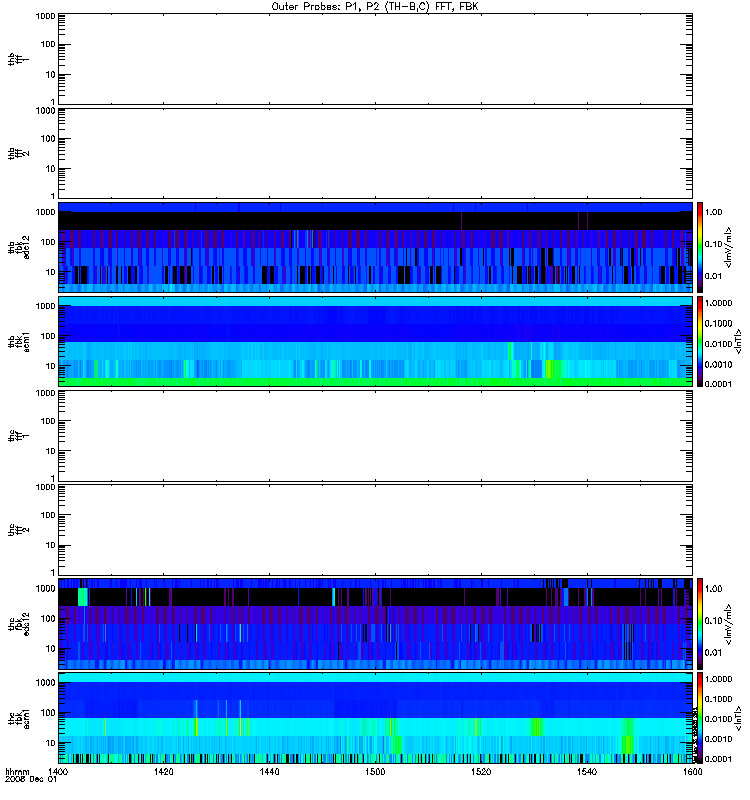This screenshot has height=800, width=750.
Task: Click the 1540 time axis label
Action: click(587, 771)
